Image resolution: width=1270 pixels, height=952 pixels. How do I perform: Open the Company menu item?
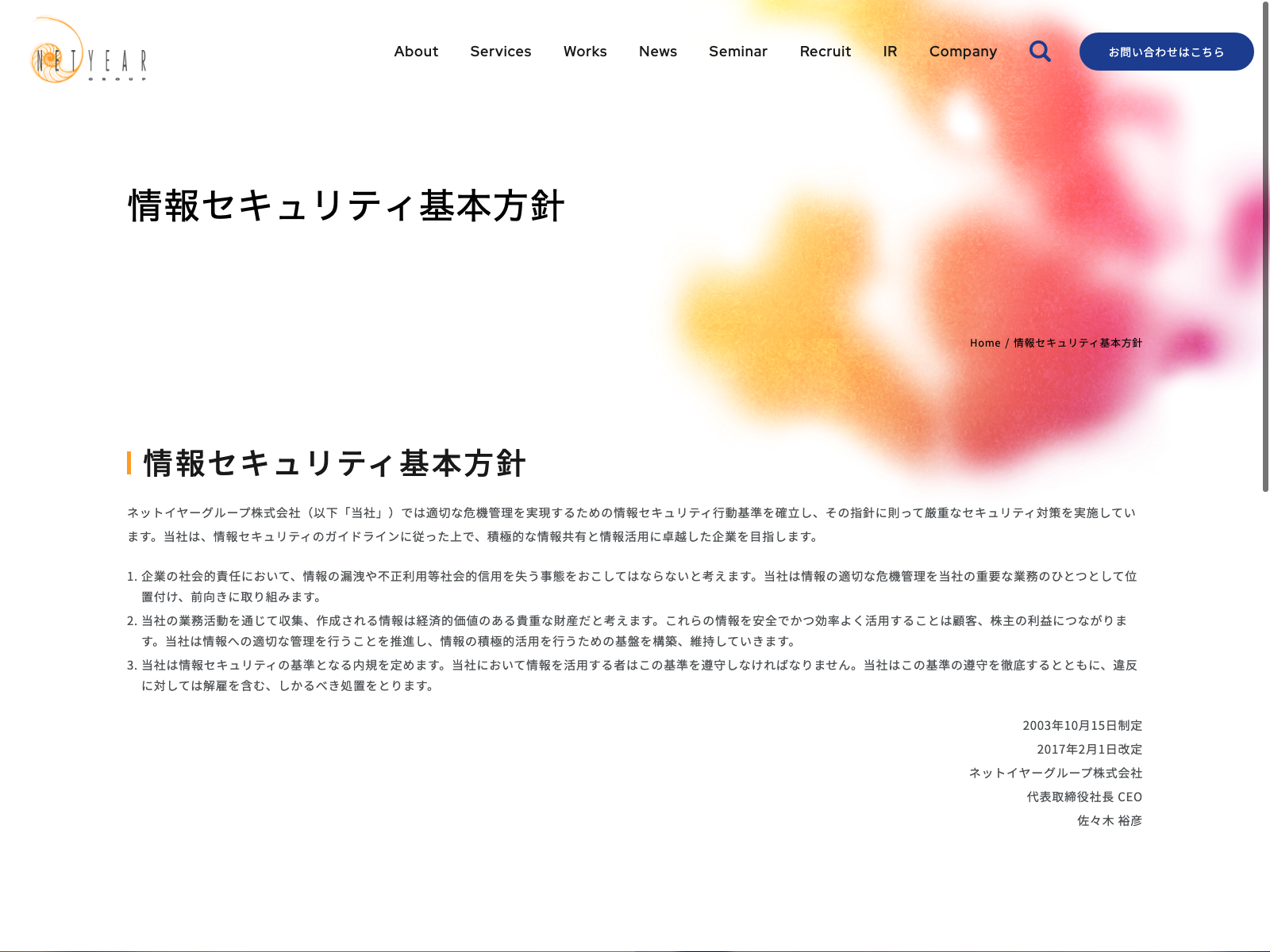pyautogui.click(x=963, y=52)
